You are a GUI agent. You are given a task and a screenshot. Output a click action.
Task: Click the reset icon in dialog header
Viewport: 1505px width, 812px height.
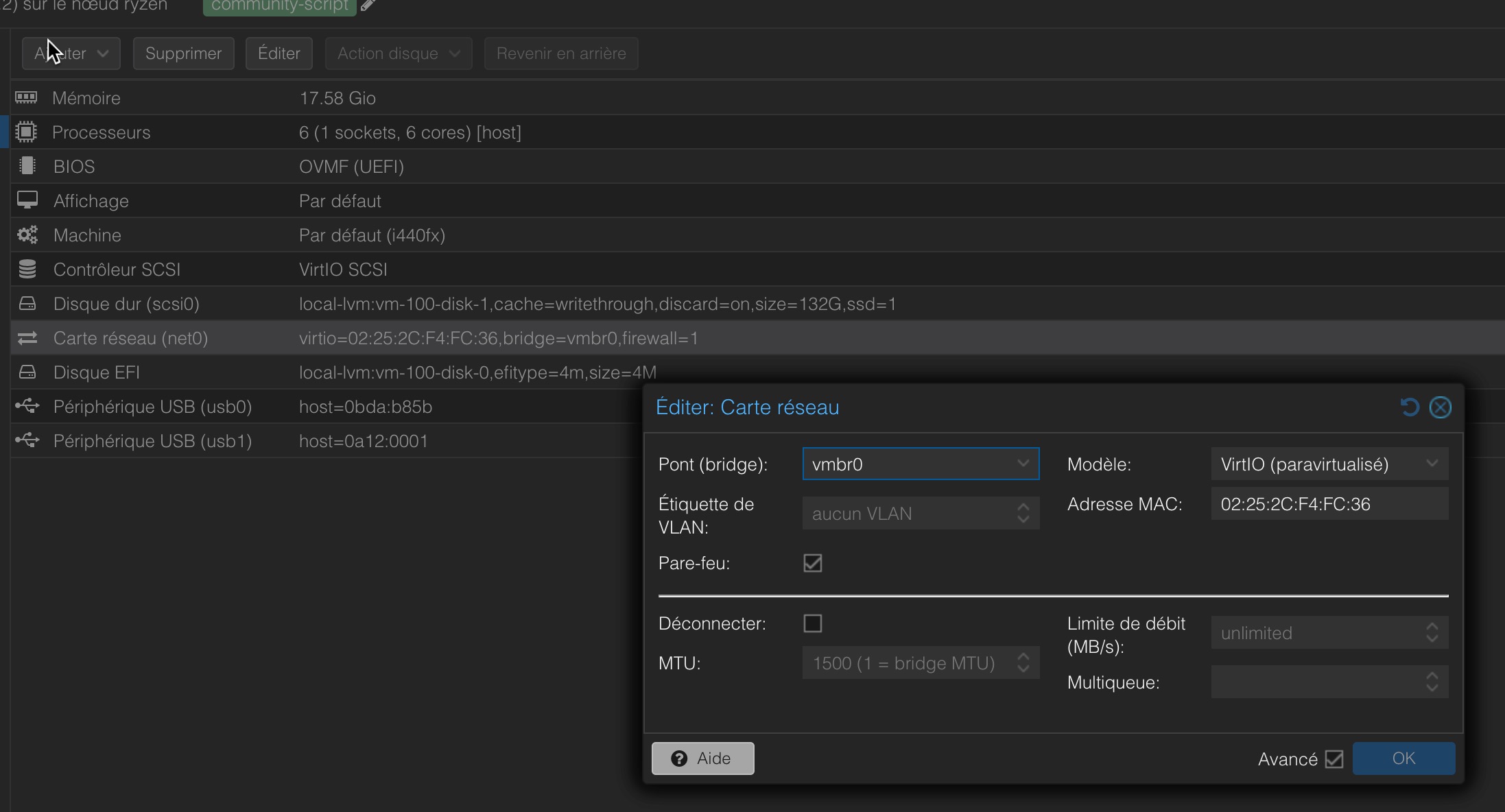(x=1409, y=407)
